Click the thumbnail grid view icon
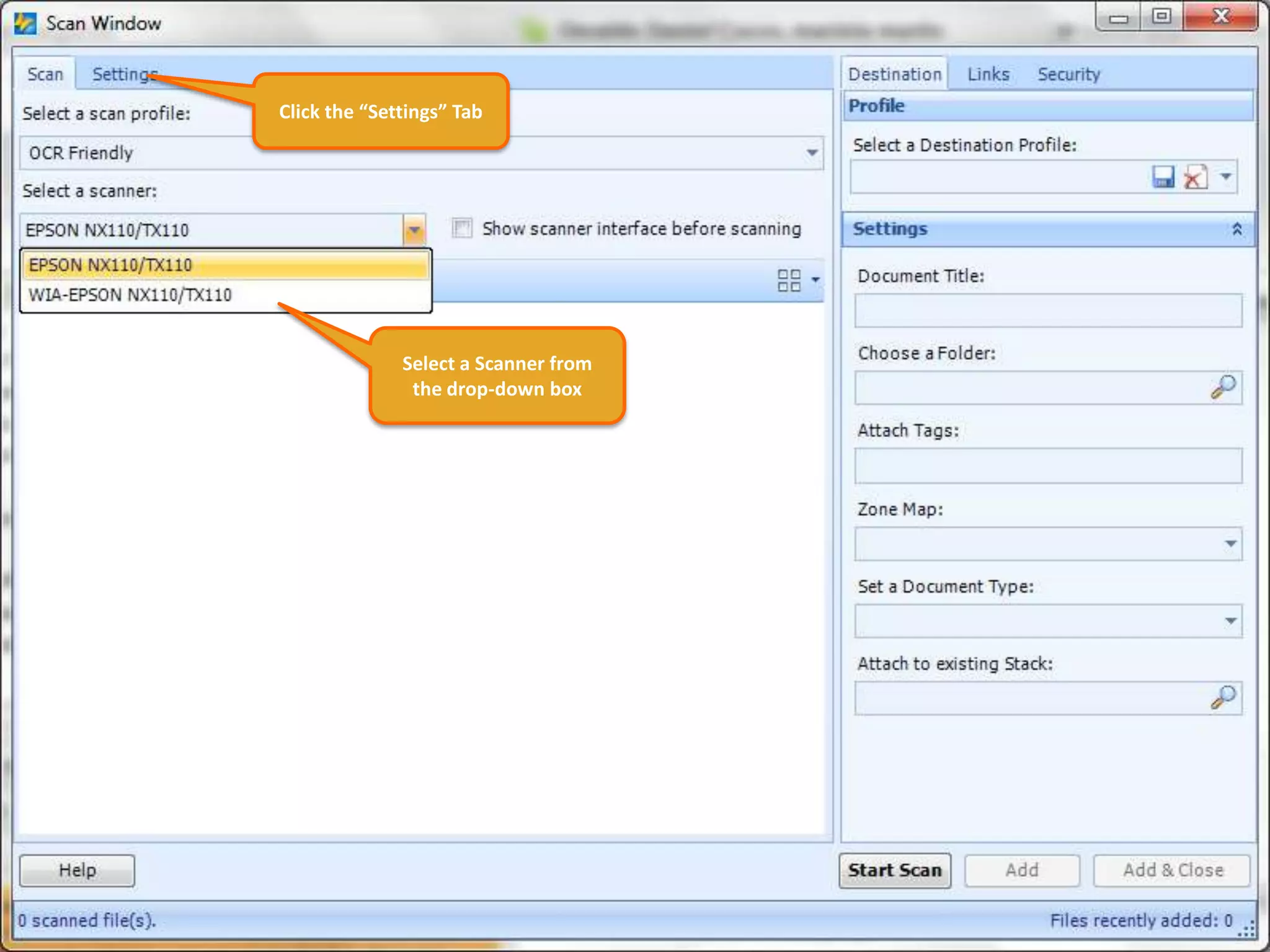Image resolution: width=1270 pixels, height=952 pixels. click(789, 280)
